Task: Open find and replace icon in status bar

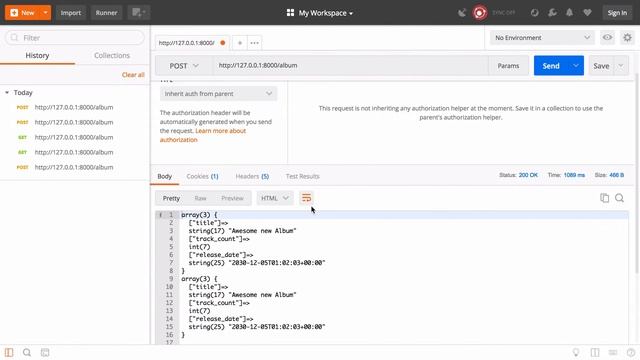Action: coord(27,352)
